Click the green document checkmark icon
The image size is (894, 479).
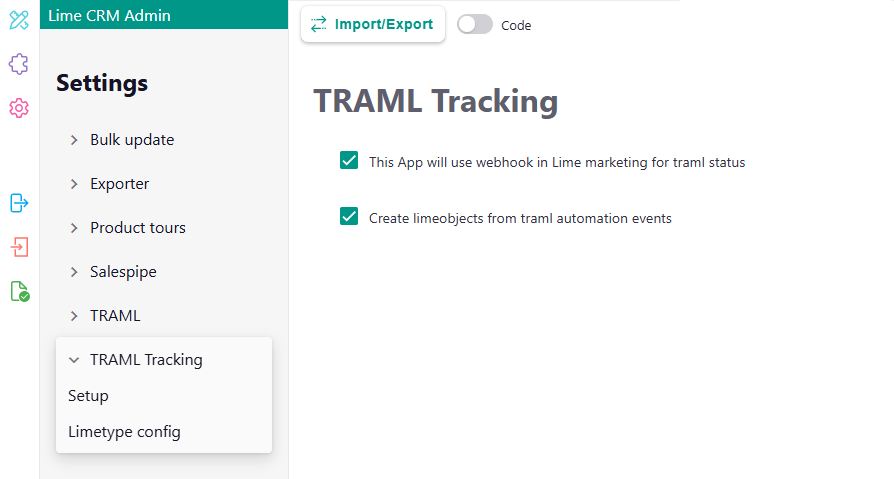[x=18, y=291]
